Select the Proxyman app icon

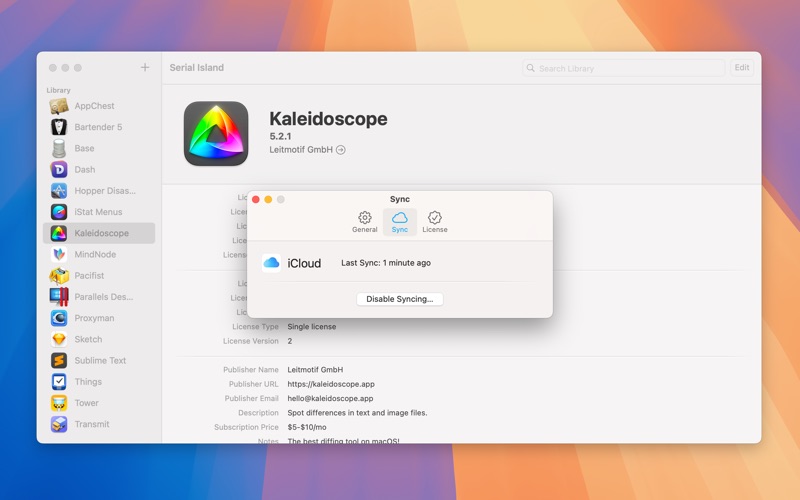click(59, 318)
